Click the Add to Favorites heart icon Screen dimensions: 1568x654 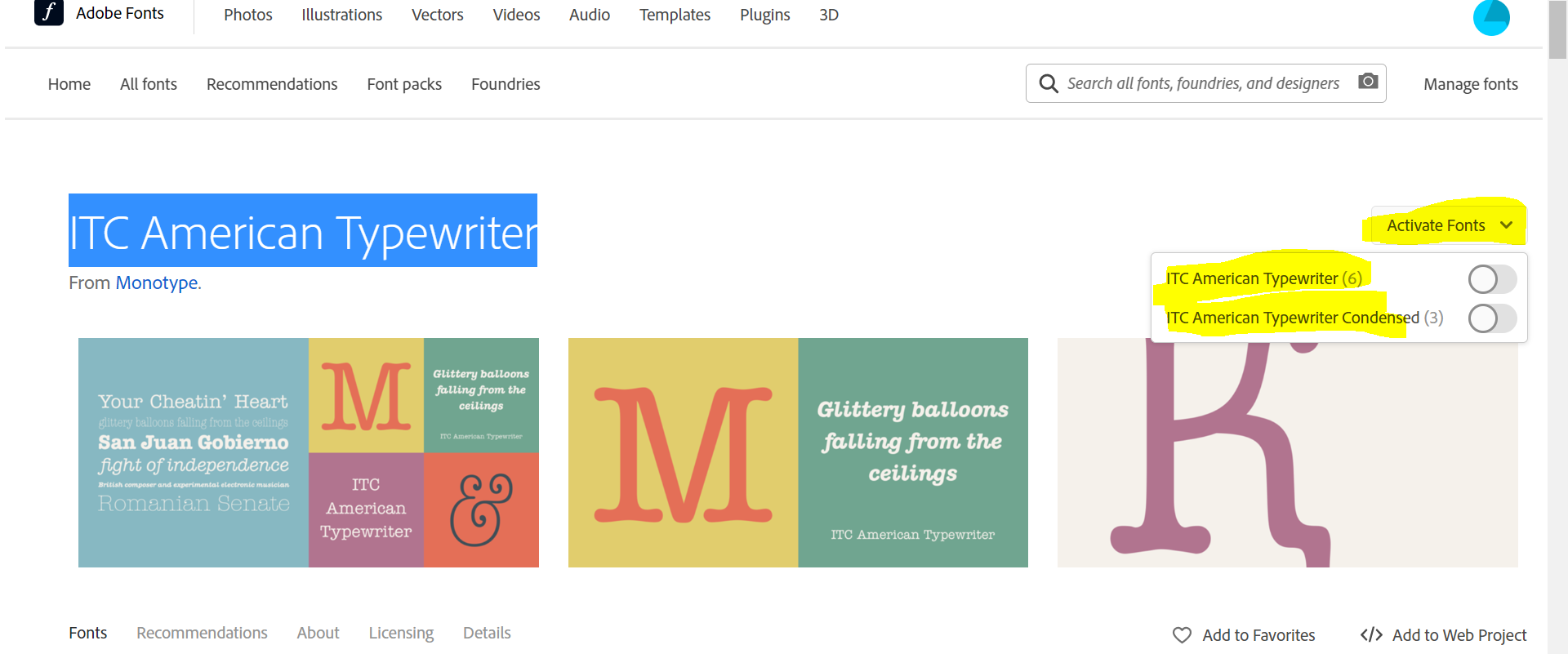click(x=1182, y=634)
